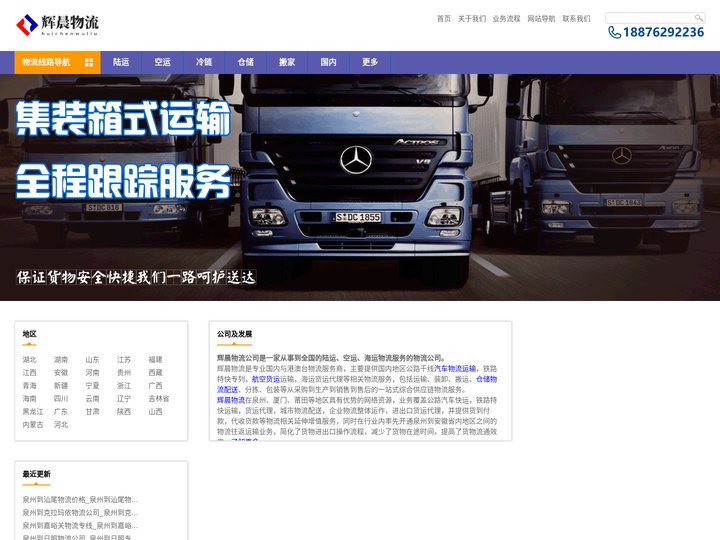Click the 最近更新 section heading
Image resolution: width=720 pixels, height=540 pixels.
pyautogui.click(x=36, y=474)
